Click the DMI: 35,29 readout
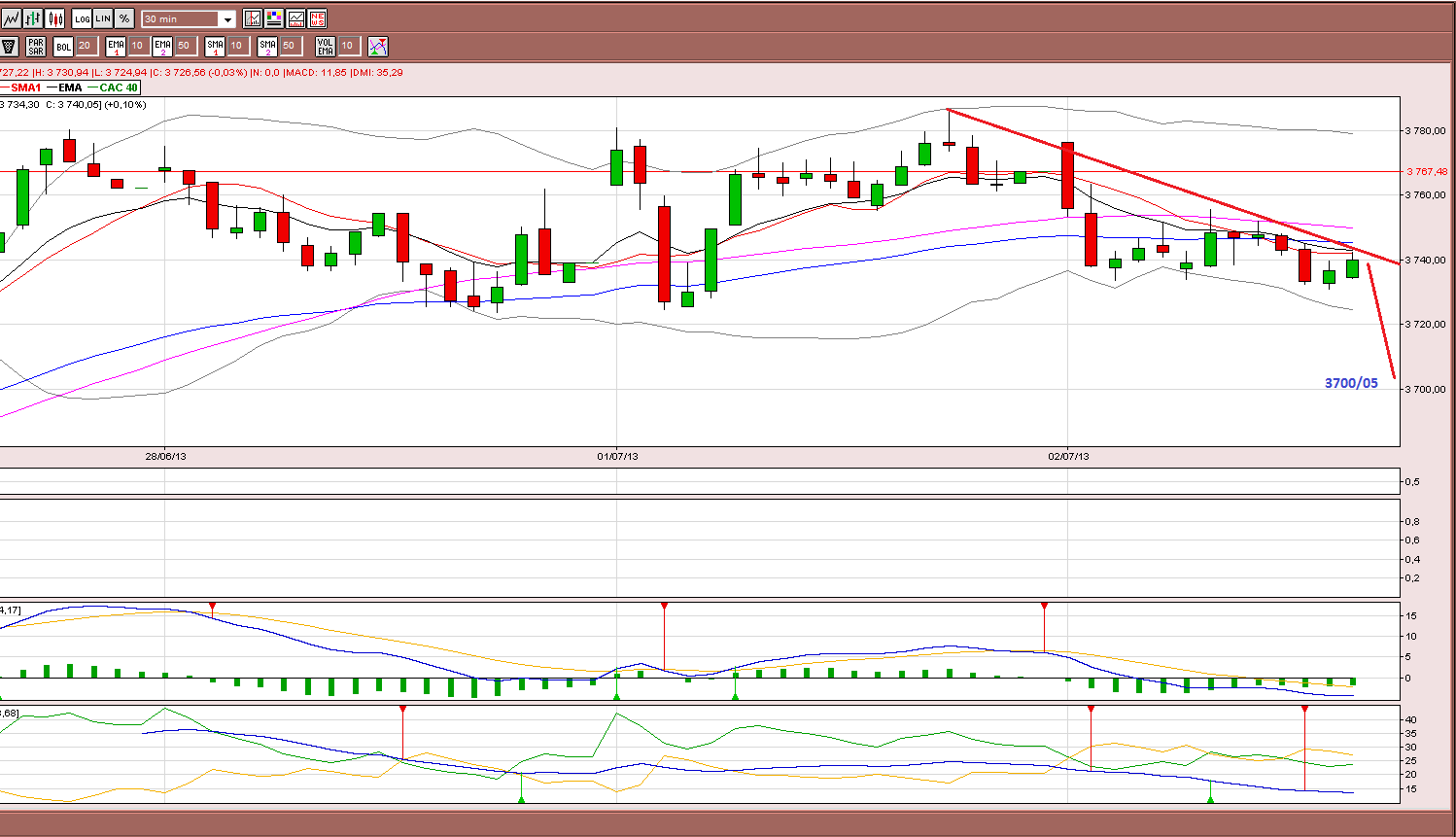The width and height of the screenshot is (1456, 837). [377, 72]
